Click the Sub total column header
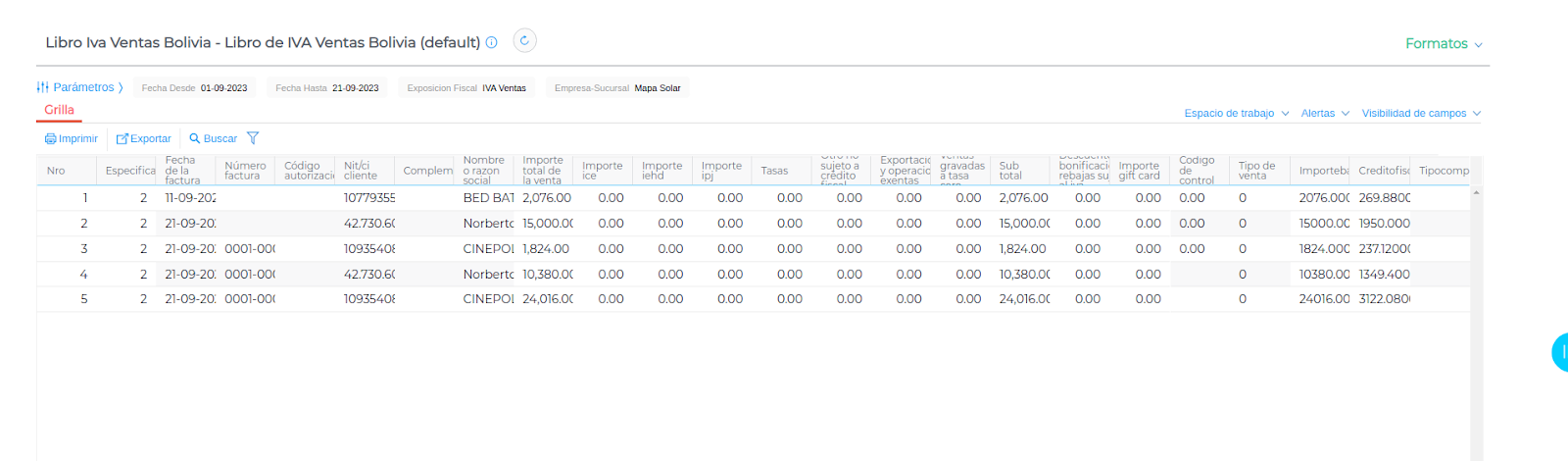 1010,171
